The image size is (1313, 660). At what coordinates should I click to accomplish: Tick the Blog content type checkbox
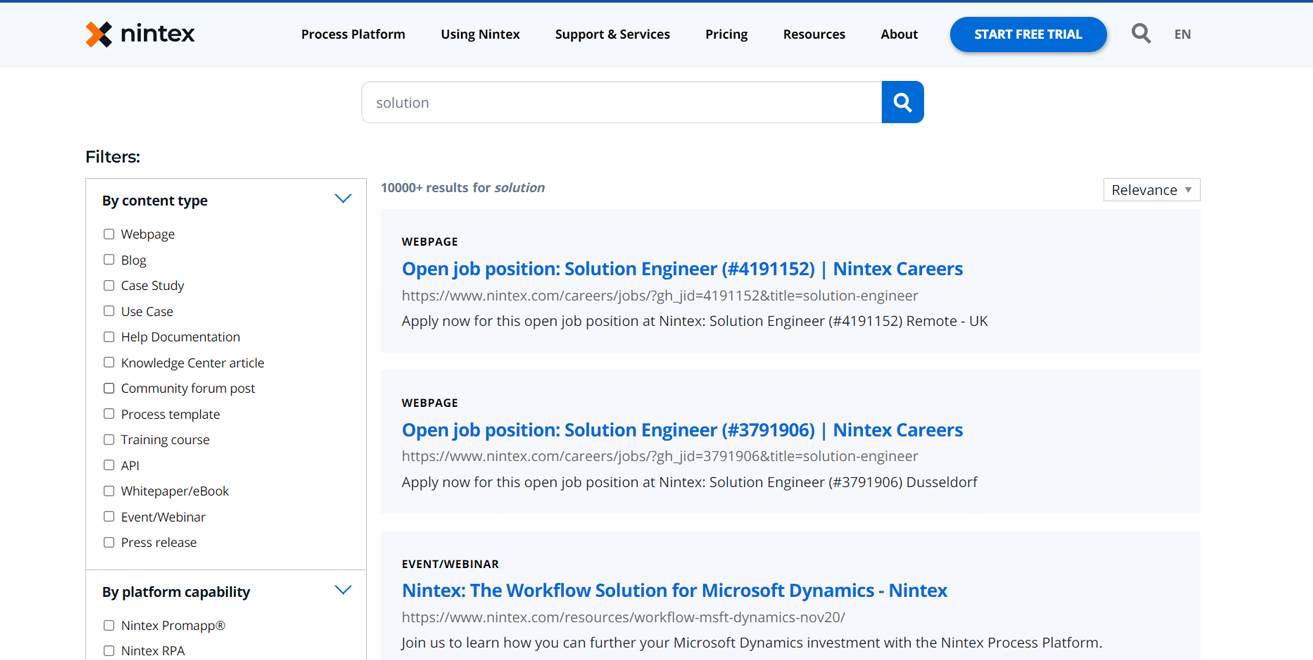pyautogui.click(x=109, y=260)
